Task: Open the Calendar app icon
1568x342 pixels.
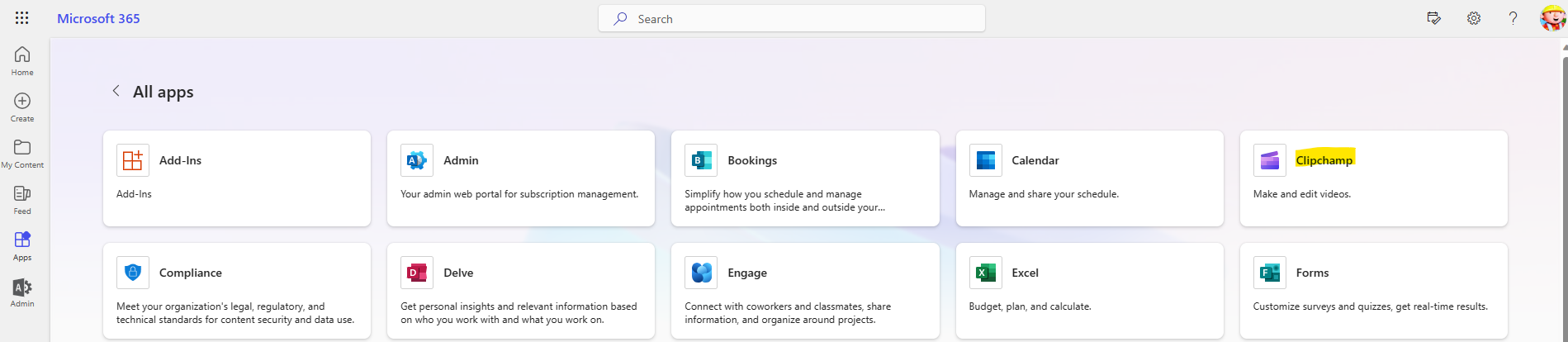Action: click(985, 160)
